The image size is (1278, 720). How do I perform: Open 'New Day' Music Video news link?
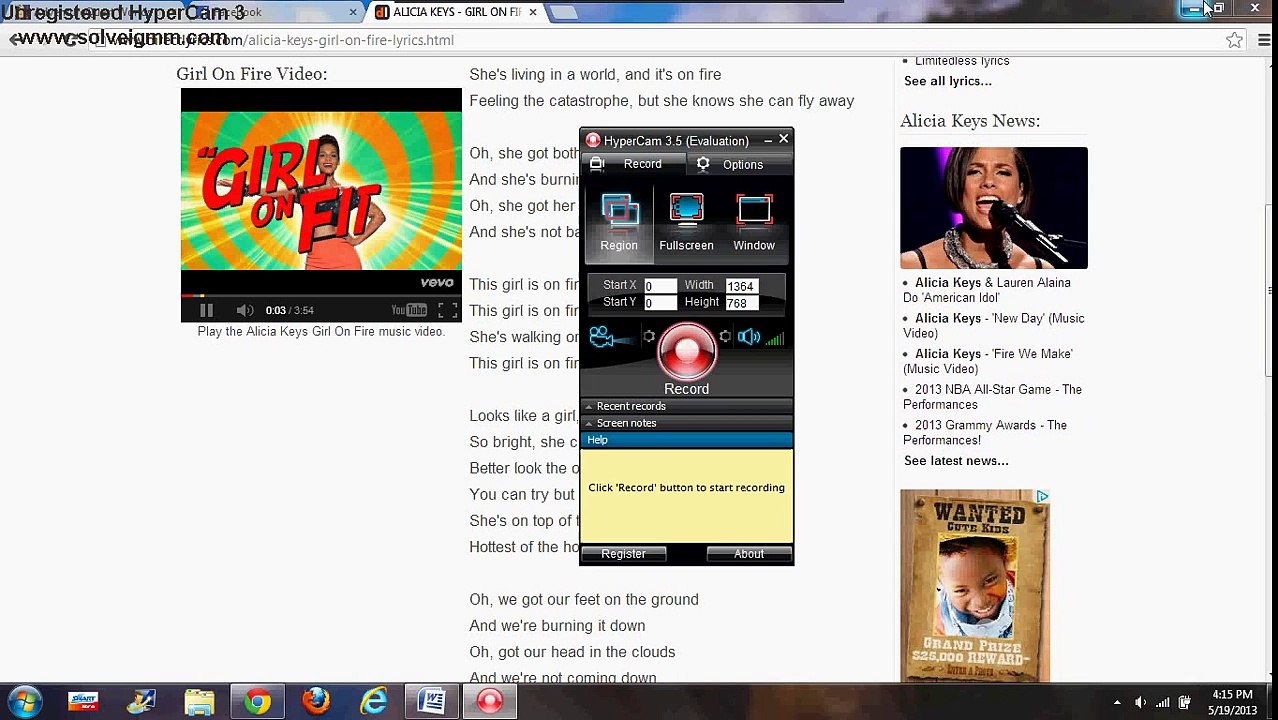pyautogui.click(x=994, y=326)
